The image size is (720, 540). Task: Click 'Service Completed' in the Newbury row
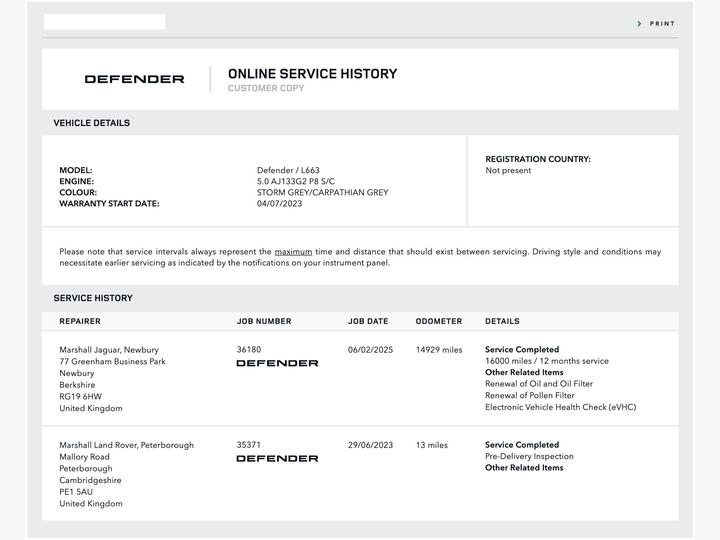522,349
